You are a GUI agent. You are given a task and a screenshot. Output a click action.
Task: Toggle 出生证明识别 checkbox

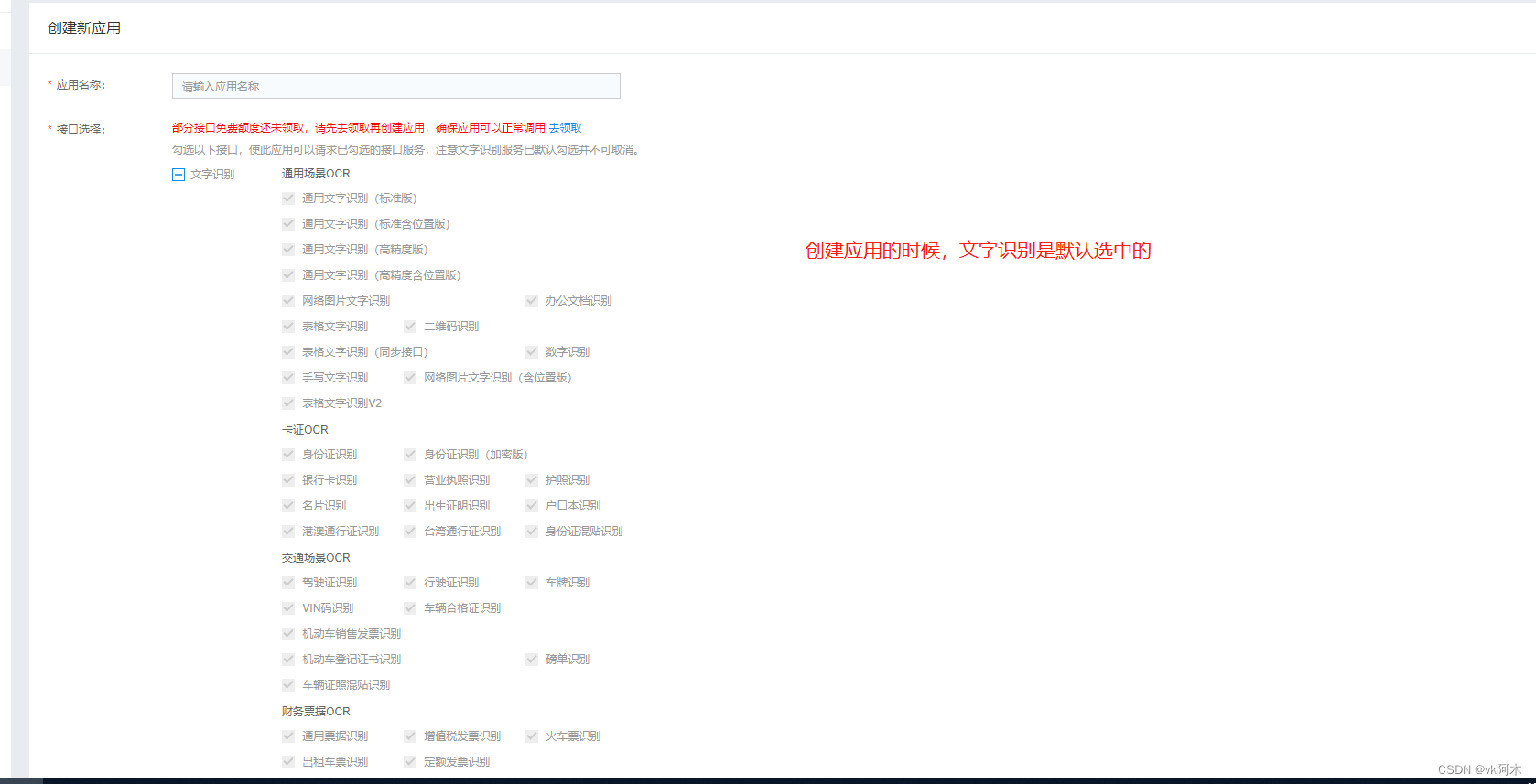(410, 506)
